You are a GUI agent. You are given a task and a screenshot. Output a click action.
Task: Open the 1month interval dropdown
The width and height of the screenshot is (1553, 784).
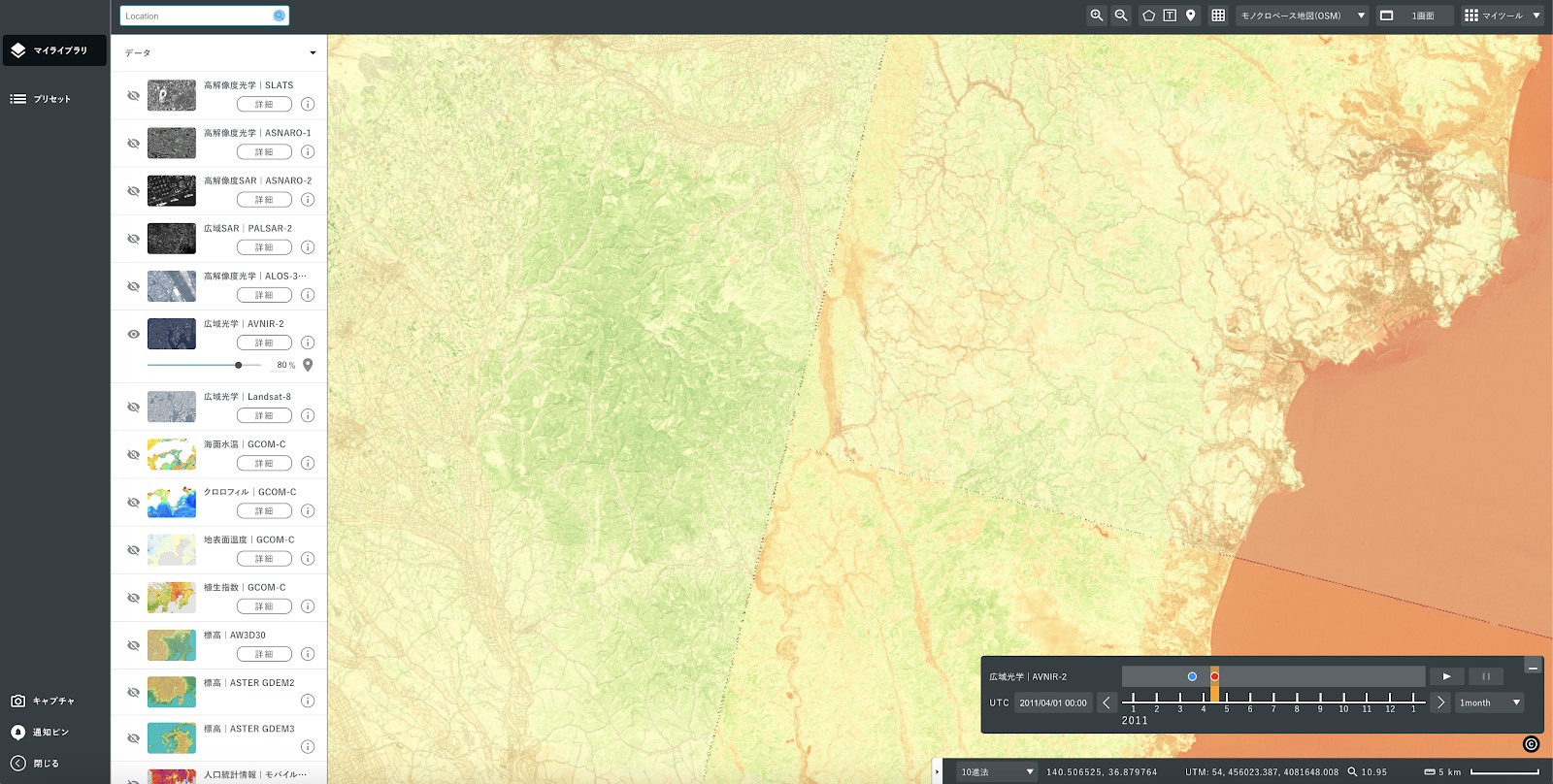point(1489,702)
